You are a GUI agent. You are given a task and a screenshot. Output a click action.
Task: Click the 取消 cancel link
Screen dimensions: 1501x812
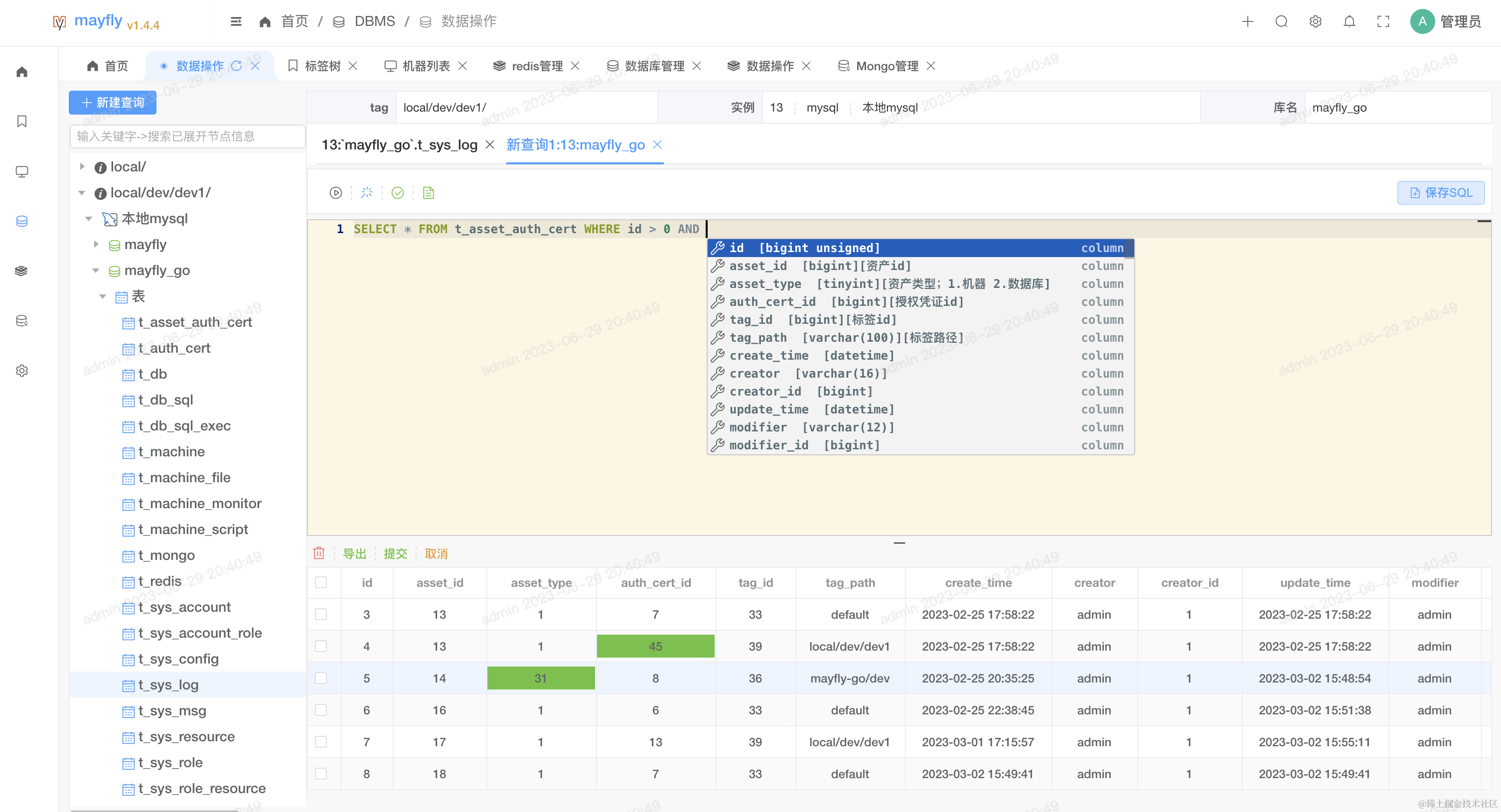coord(437,553)
